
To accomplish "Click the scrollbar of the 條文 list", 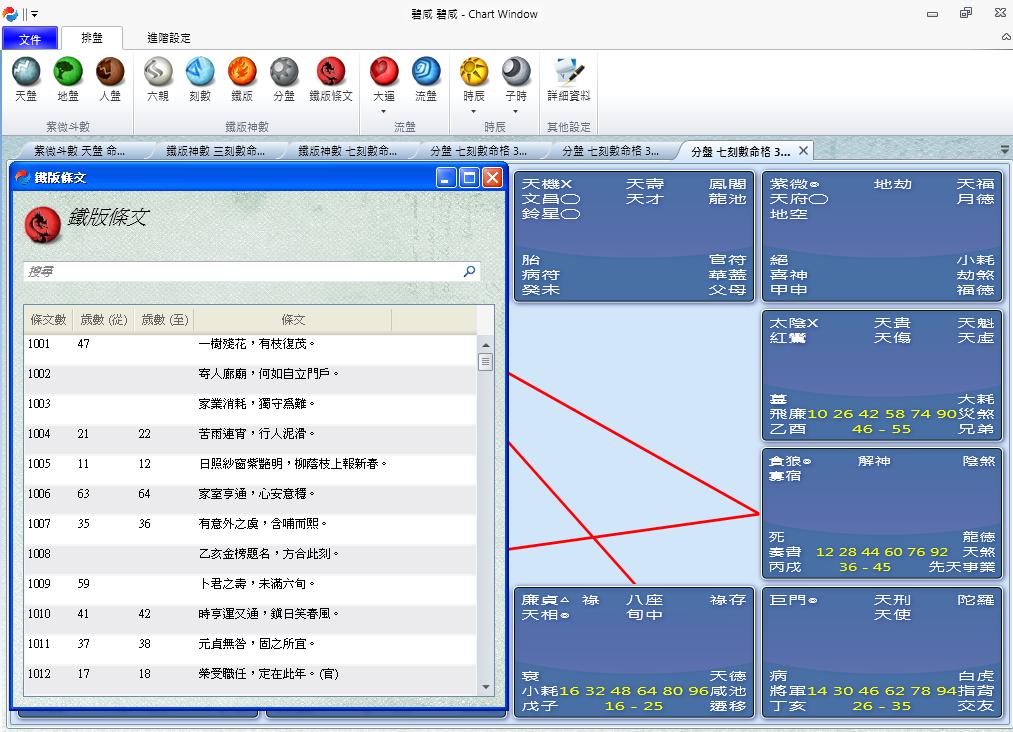I will tap(486, 500).
